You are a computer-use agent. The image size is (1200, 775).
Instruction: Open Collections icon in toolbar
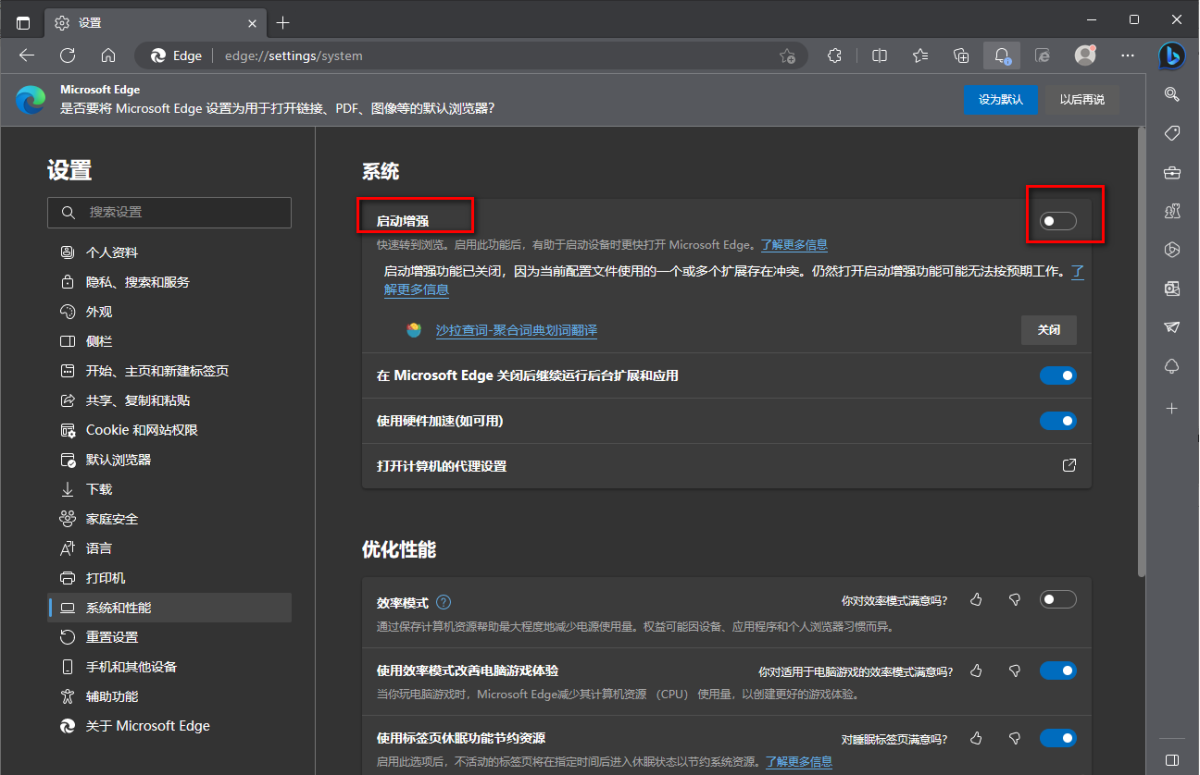[x=961, y=56]
